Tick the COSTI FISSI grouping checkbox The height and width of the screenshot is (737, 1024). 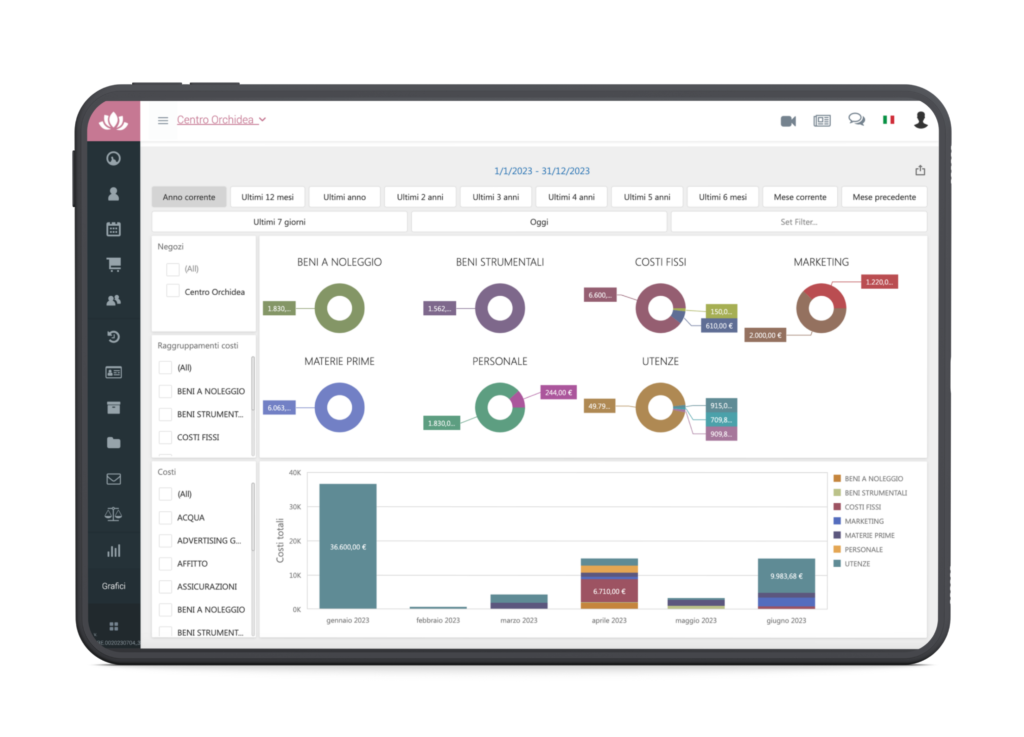click(165, 437)
